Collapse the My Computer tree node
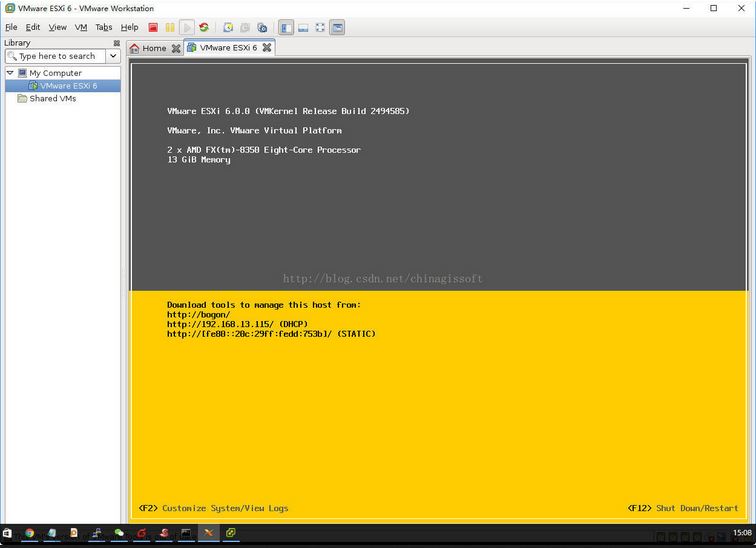Screen dimensions: 756x548 pos(10,73)
